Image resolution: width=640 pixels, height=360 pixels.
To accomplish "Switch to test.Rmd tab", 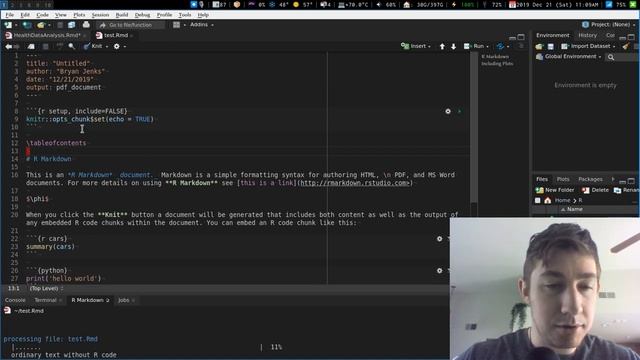I will click(x=116, y=36).
